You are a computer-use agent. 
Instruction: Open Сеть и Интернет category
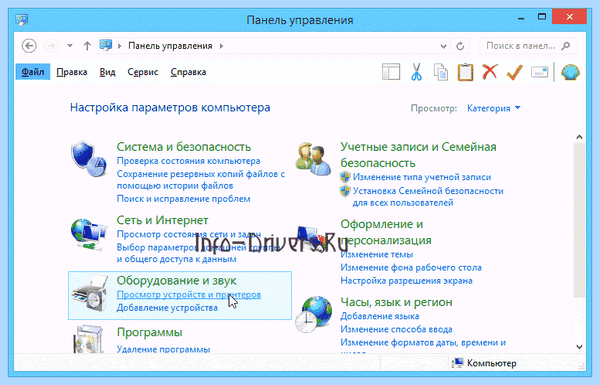[162, 220]
